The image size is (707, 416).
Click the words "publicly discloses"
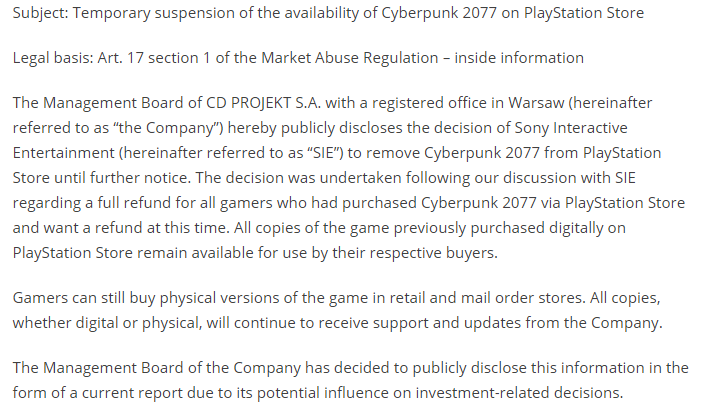(384, 128)
